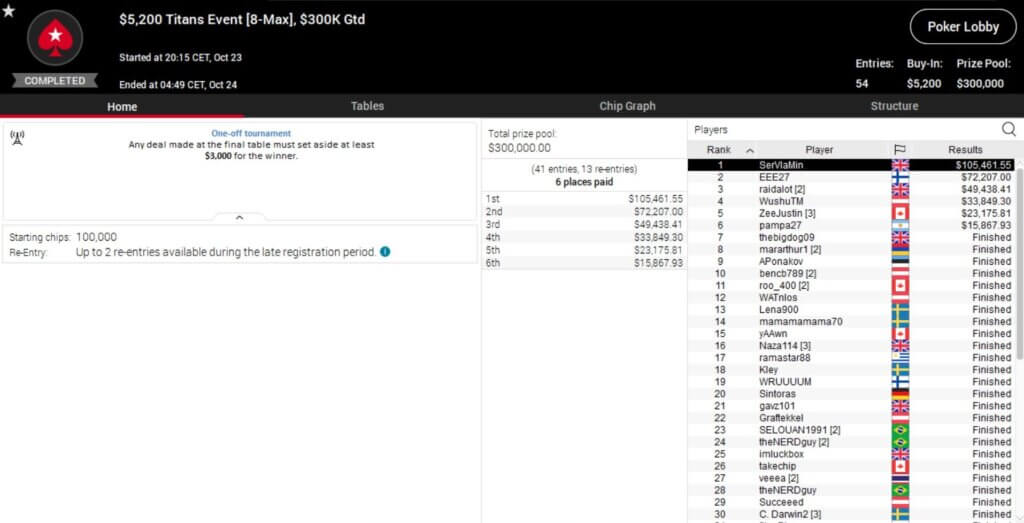This screenshot has width=1024, height=523.
Task: Open the Chip Graph tab
Action: click(x=627, y=106)
